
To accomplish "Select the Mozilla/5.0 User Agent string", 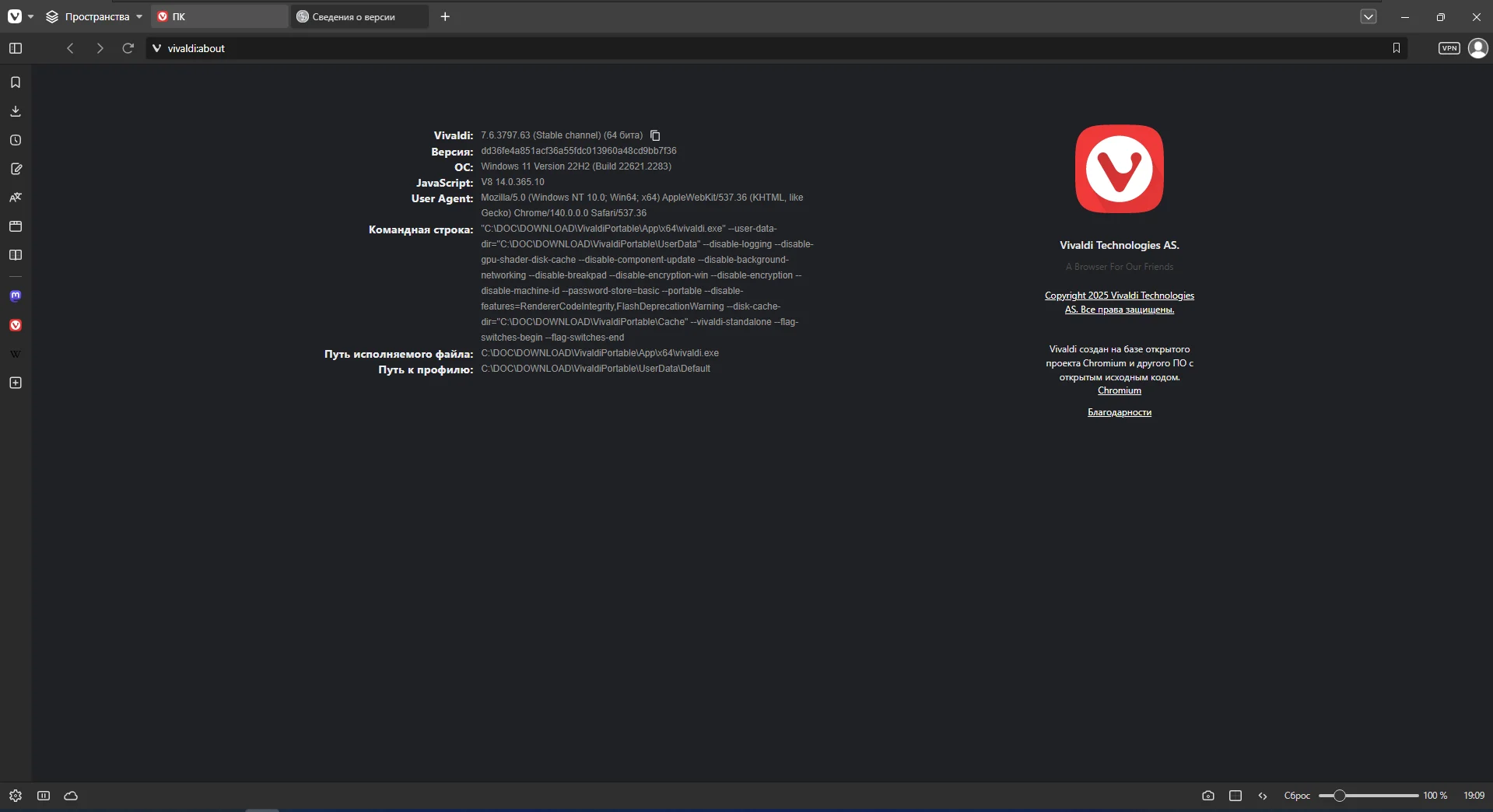I will (642, 205).
